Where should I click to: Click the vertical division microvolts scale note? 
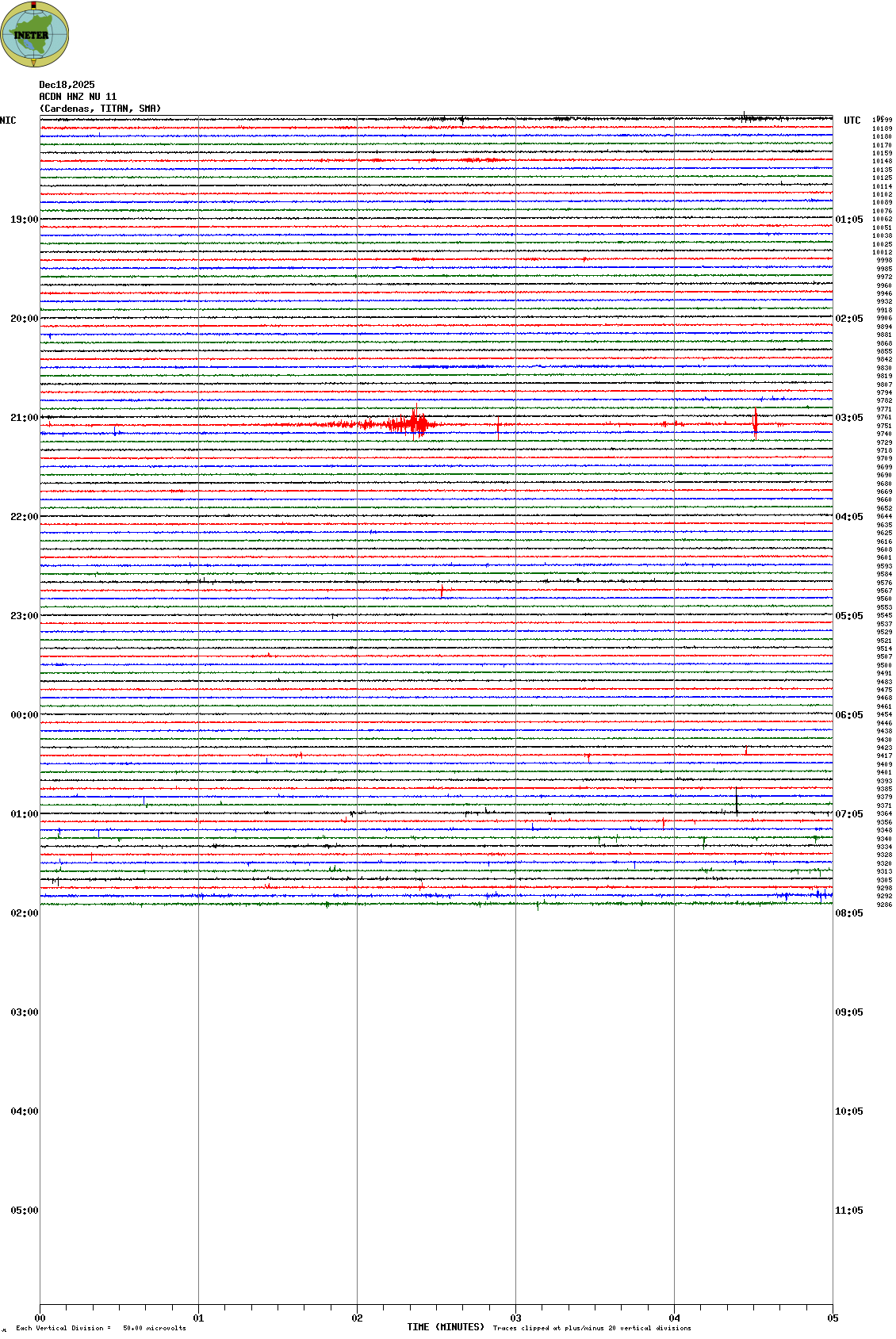101,1328
